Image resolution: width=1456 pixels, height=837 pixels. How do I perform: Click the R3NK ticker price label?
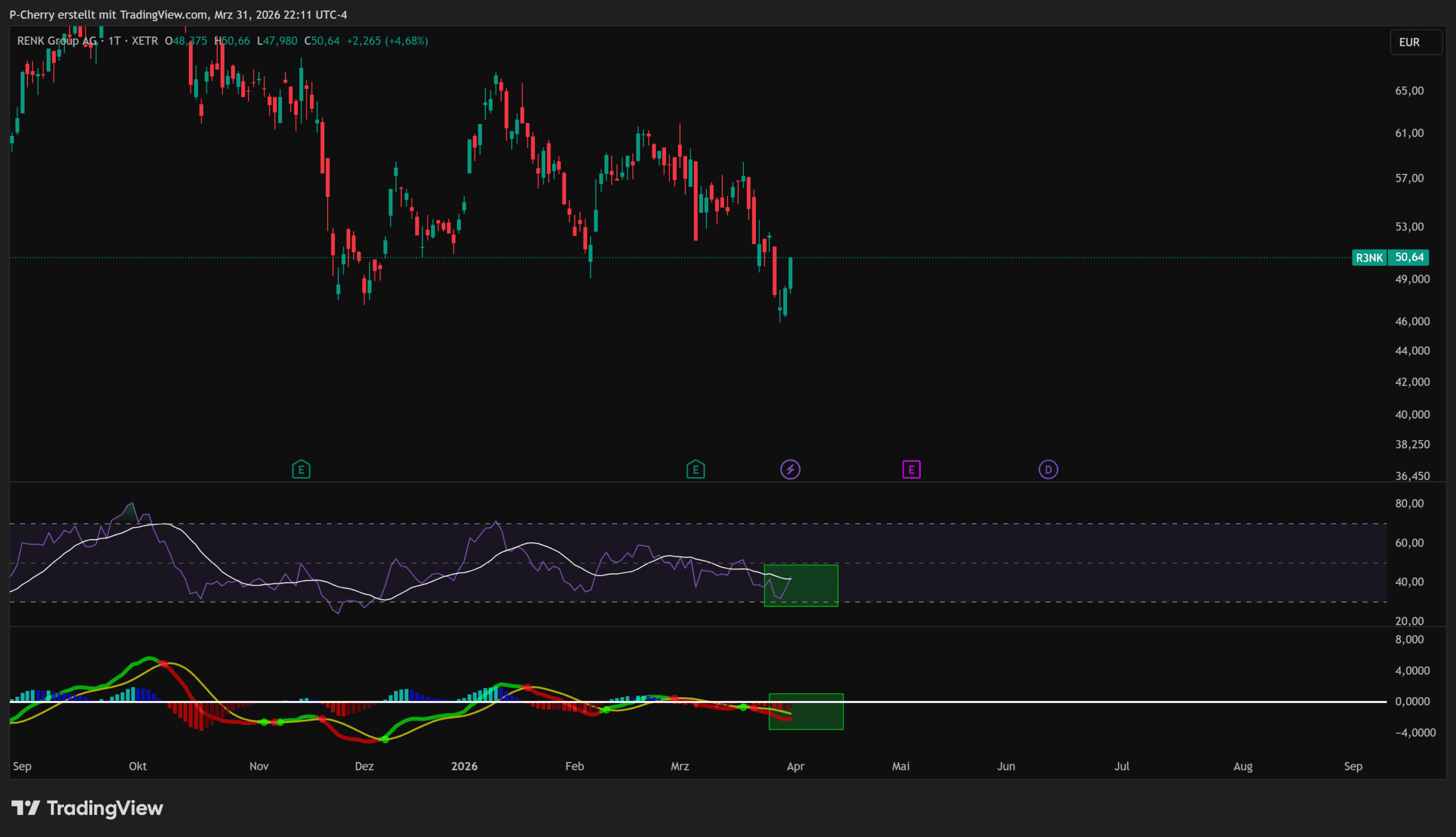pos(1369,258)
